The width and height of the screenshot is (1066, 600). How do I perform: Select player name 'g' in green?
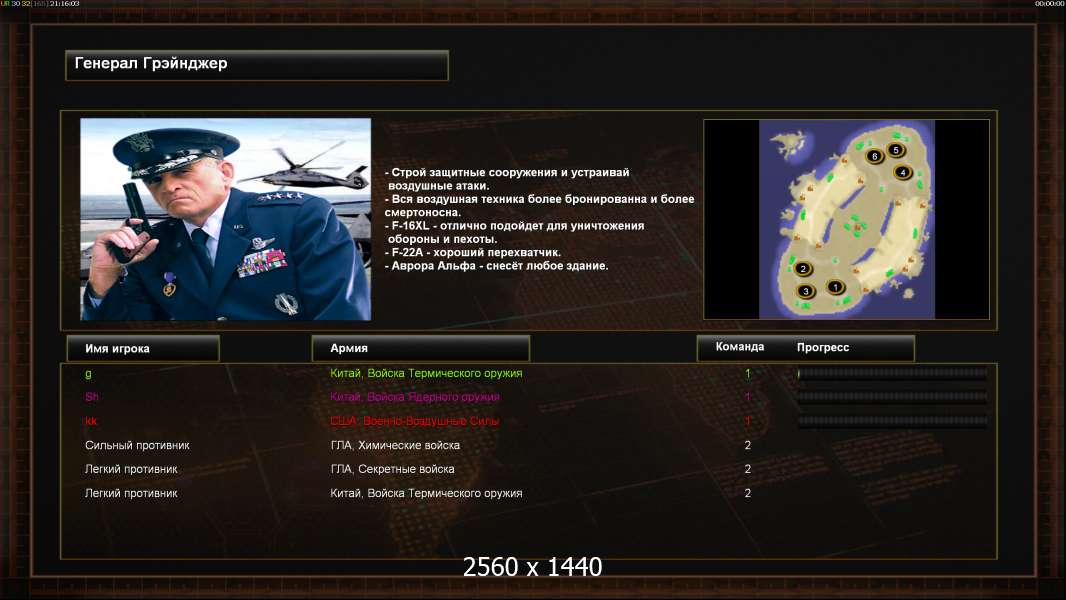pyautogui.click(x=88, y=373)
